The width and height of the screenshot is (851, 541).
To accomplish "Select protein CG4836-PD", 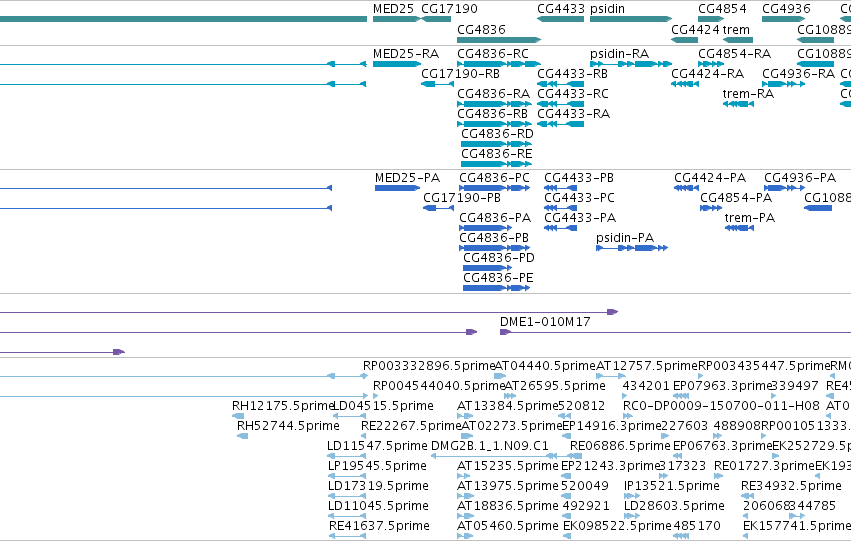I will 499,258.
